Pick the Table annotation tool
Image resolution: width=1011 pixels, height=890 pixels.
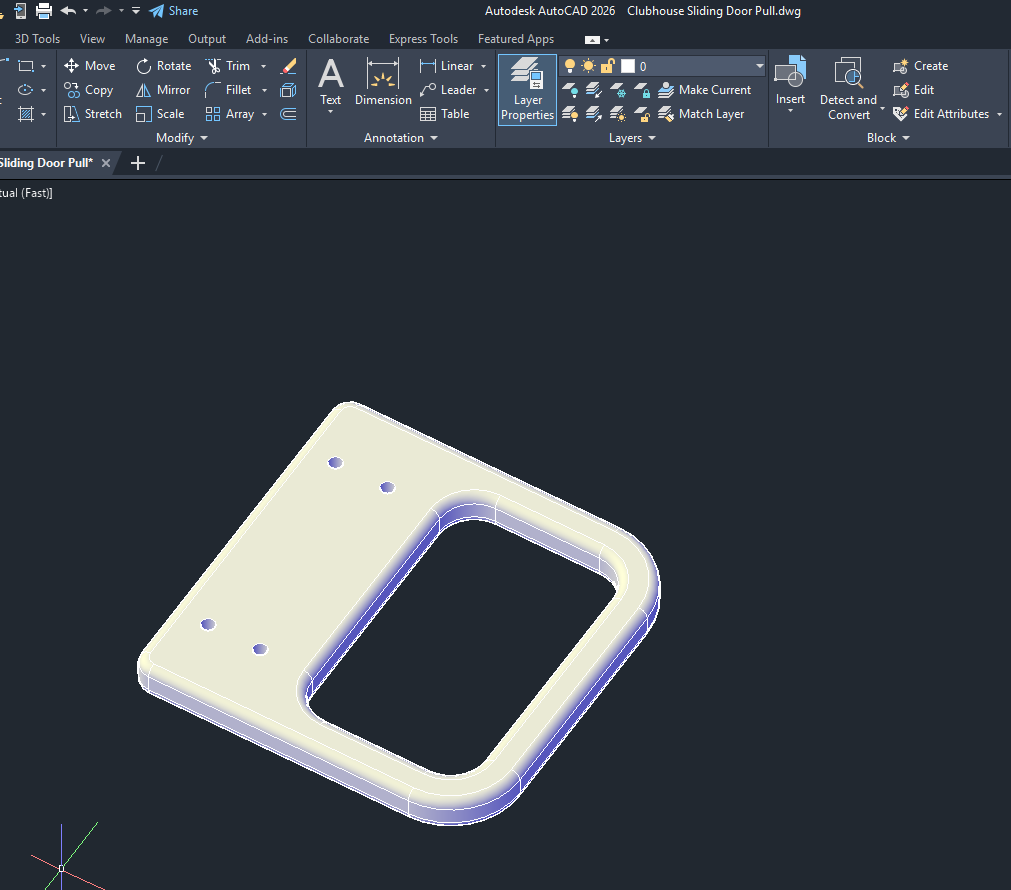[x=445, y=114]
